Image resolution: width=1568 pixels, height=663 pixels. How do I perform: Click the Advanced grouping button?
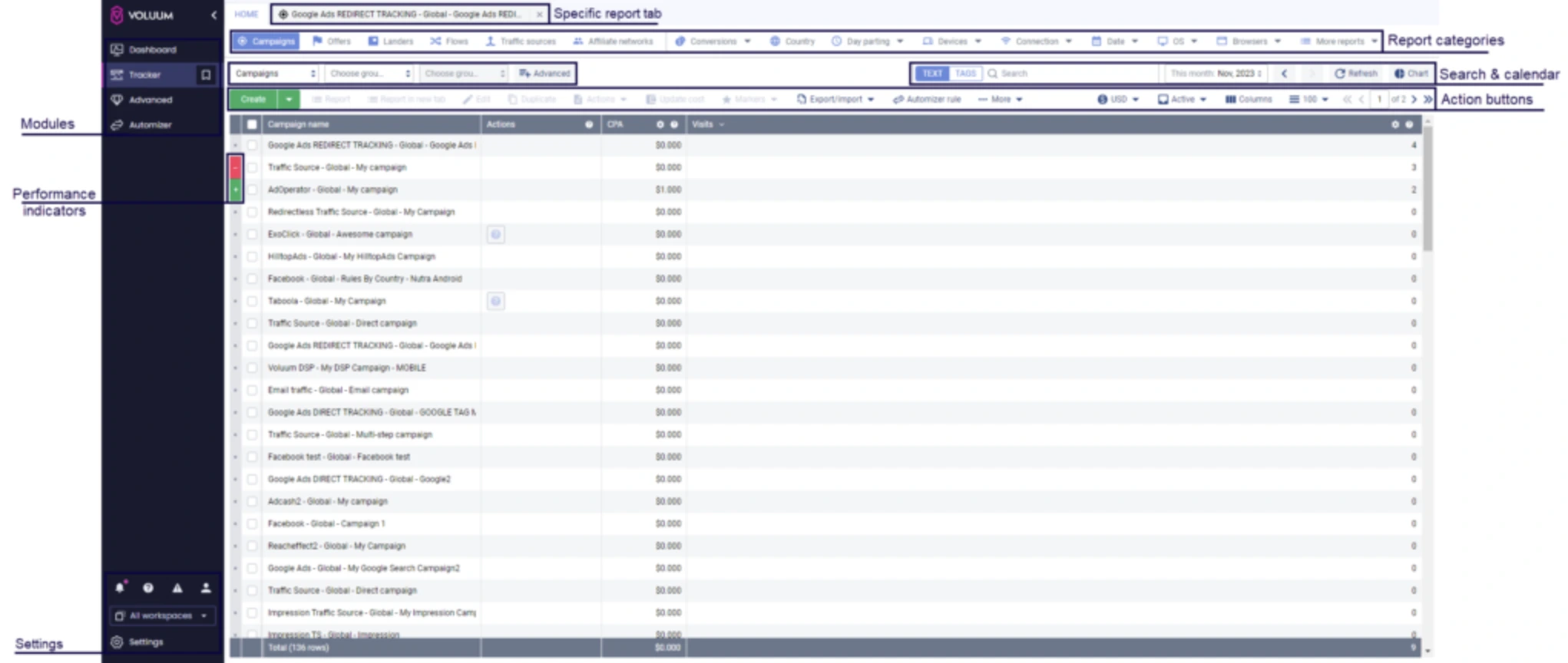544,74
